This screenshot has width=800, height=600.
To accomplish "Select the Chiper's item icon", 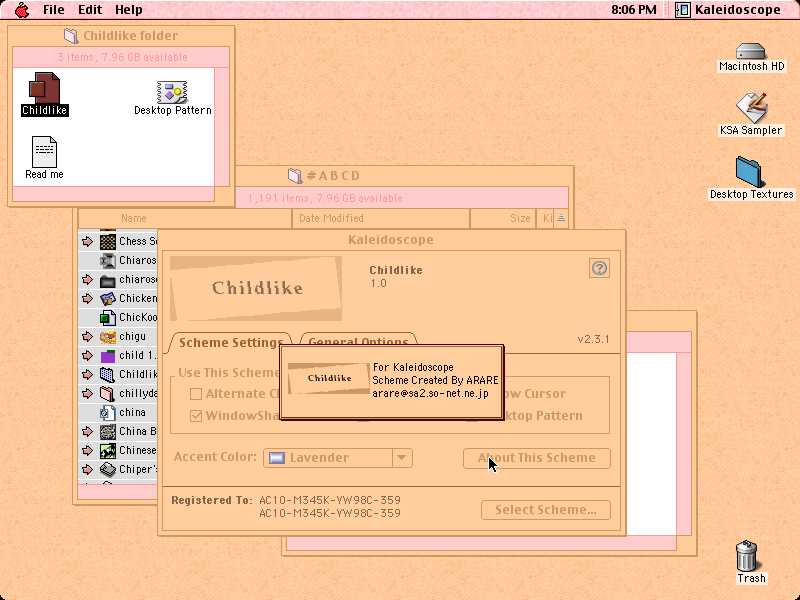I will 108,469.
